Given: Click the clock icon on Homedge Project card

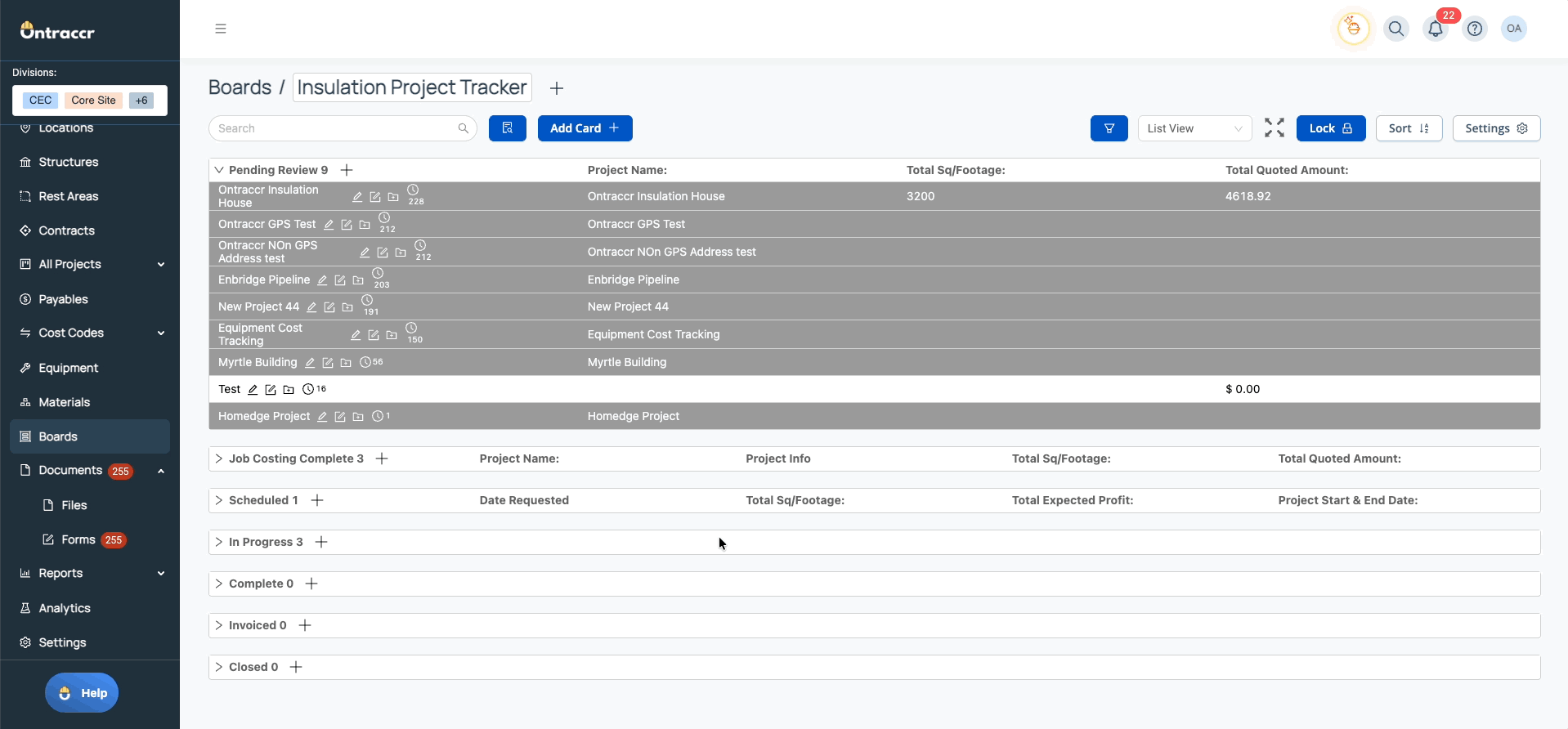Looking at the screenshot, I should point(377,417).
